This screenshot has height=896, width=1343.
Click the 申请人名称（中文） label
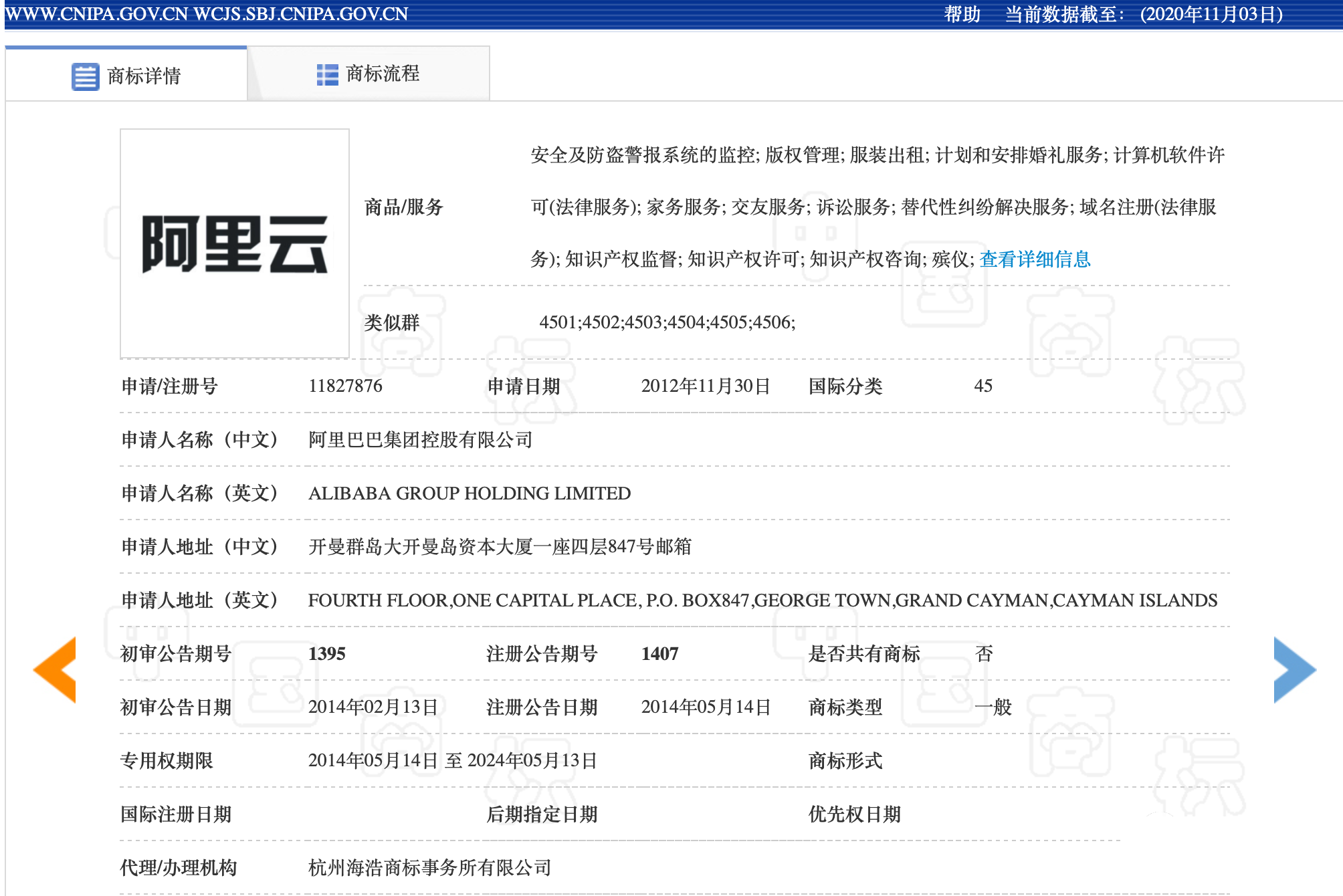199,439
